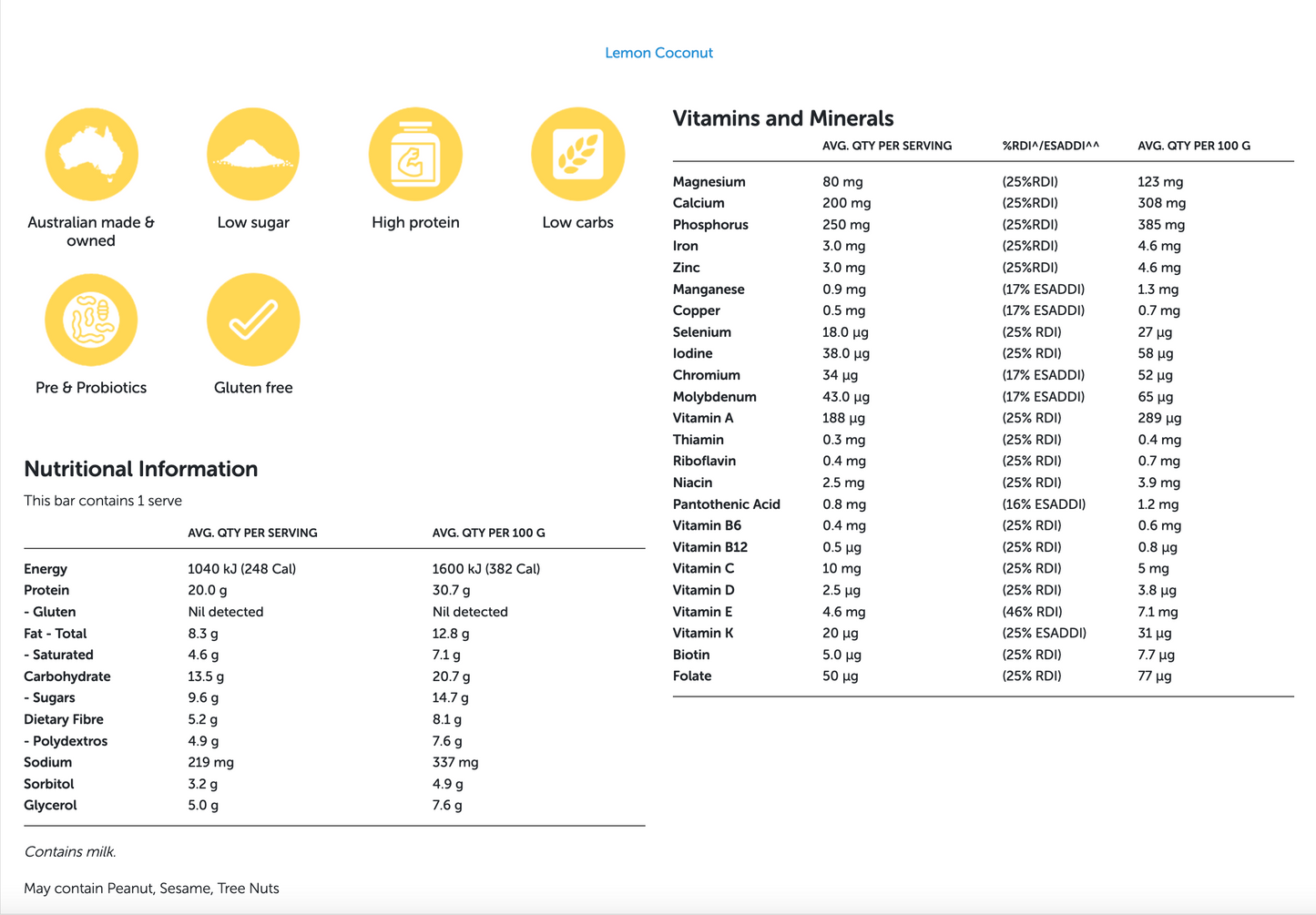Click the %RDI^/ESADDI^^ column header
The image size is (1316, 915).
click(1050, 146)
